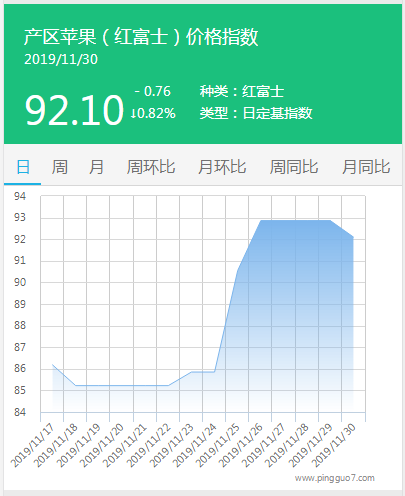Switch to the 周 weekly tab

[x=60, y=167]
